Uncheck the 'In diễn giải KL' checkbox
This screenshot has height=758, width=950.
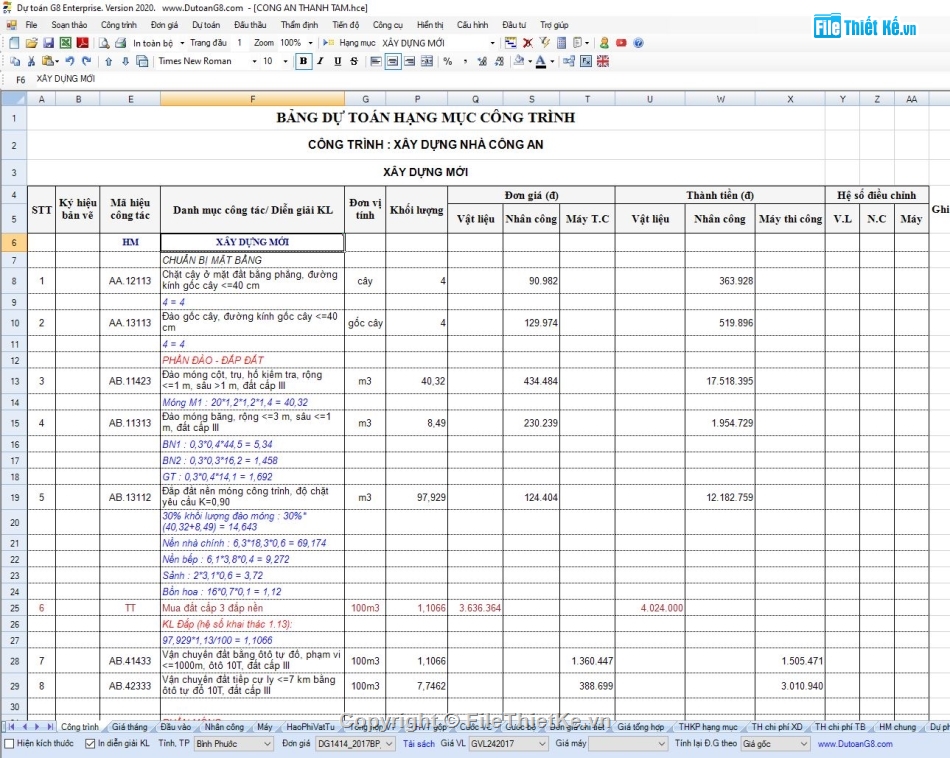pyautogui.click(x=90, y=743)
